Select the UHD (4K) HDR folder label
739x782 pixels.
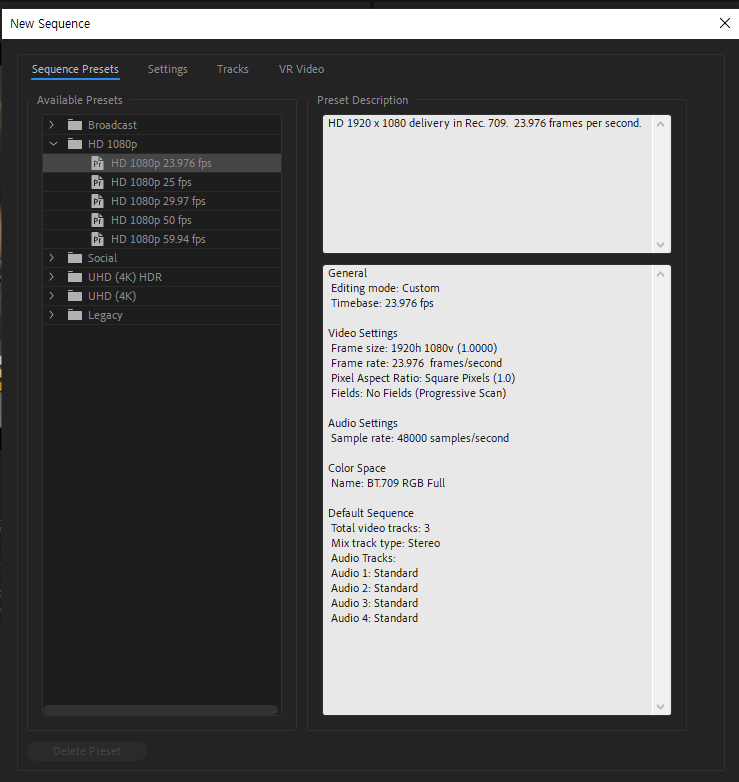(125, 277)
